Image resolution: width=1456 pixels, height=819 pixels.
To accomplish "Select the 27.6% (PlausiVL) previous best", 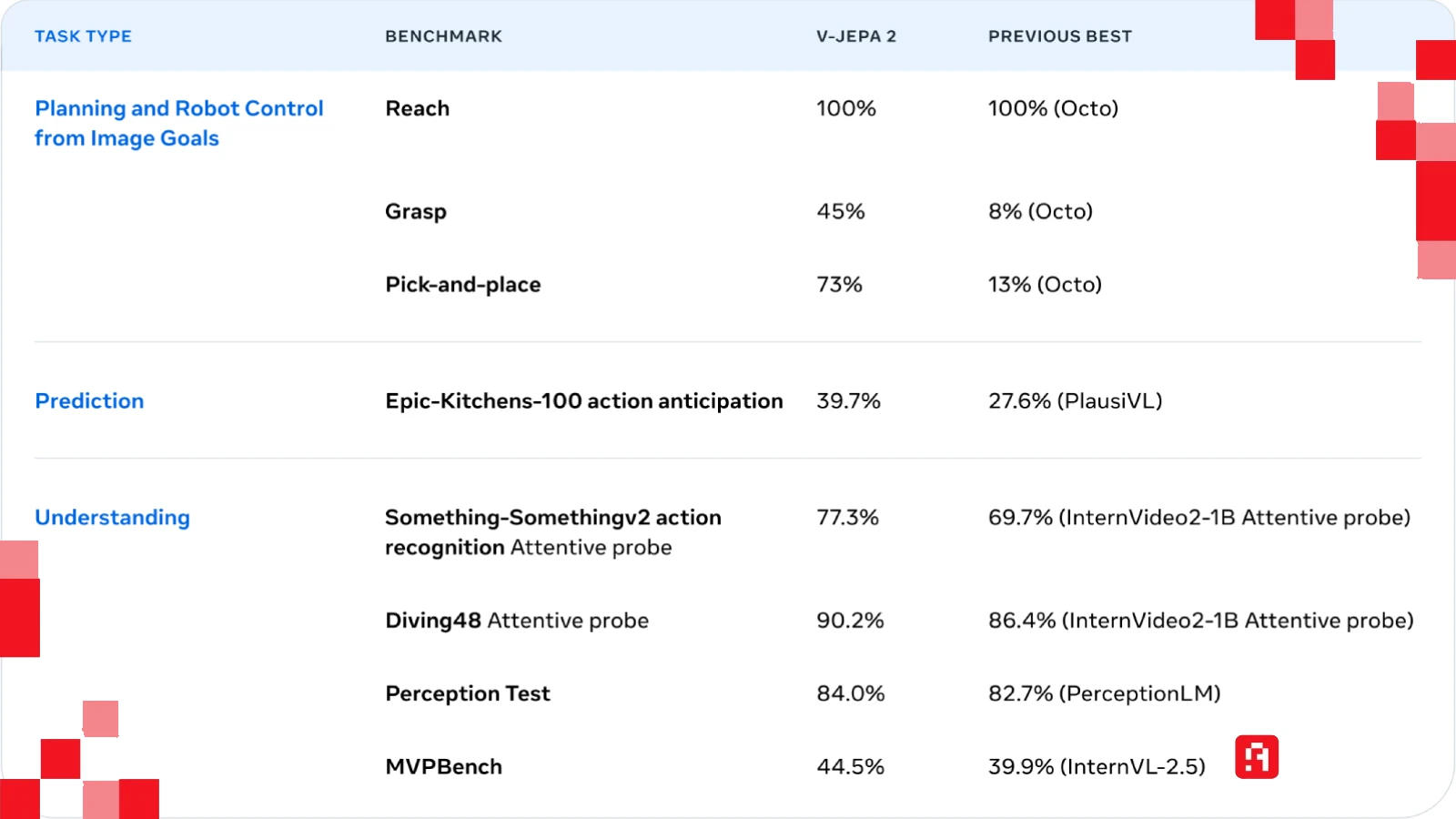I will [x=1075, y=401].
